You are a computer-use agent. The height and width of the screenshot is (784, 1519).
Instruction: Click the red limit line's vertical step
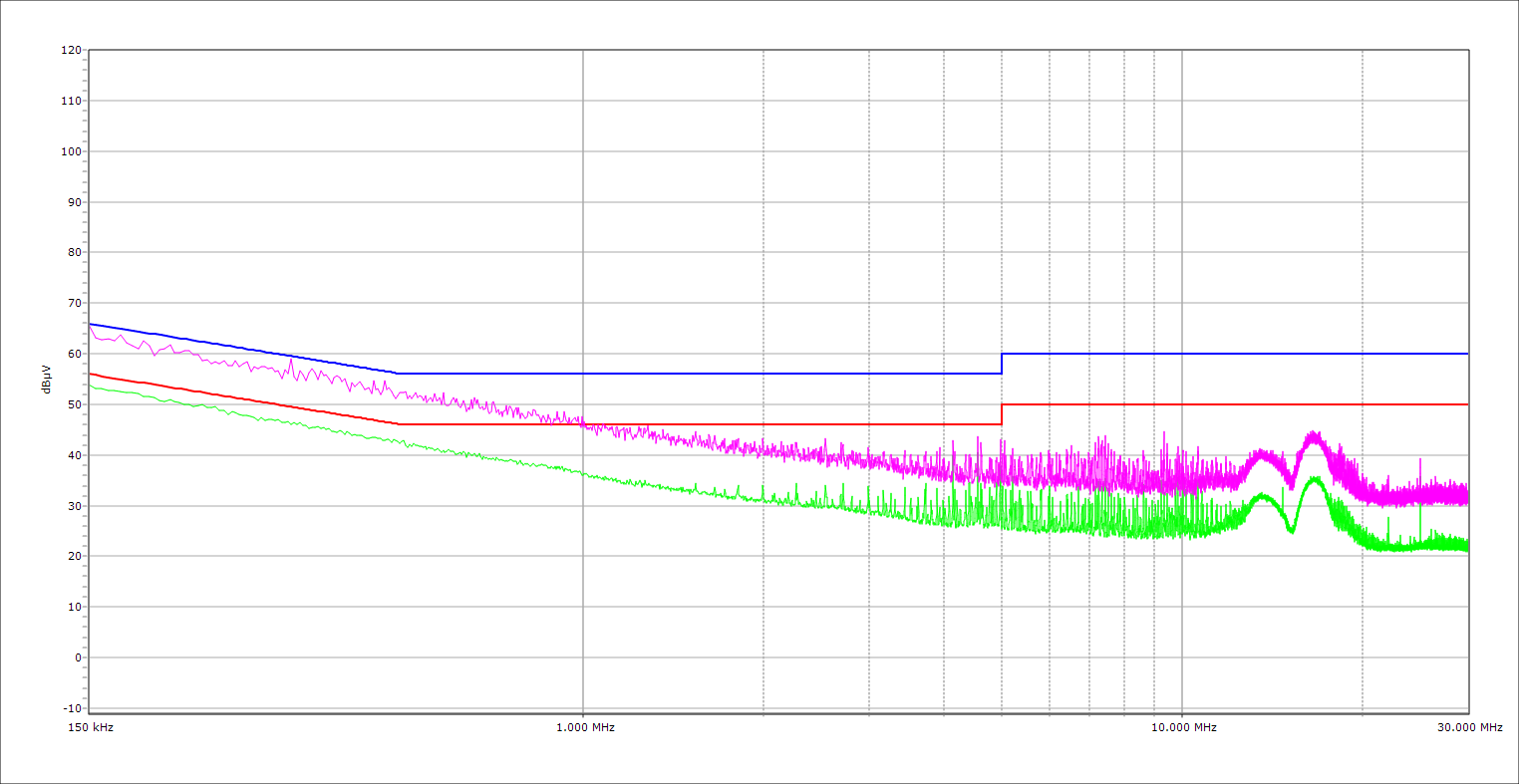coord(1002,414)
